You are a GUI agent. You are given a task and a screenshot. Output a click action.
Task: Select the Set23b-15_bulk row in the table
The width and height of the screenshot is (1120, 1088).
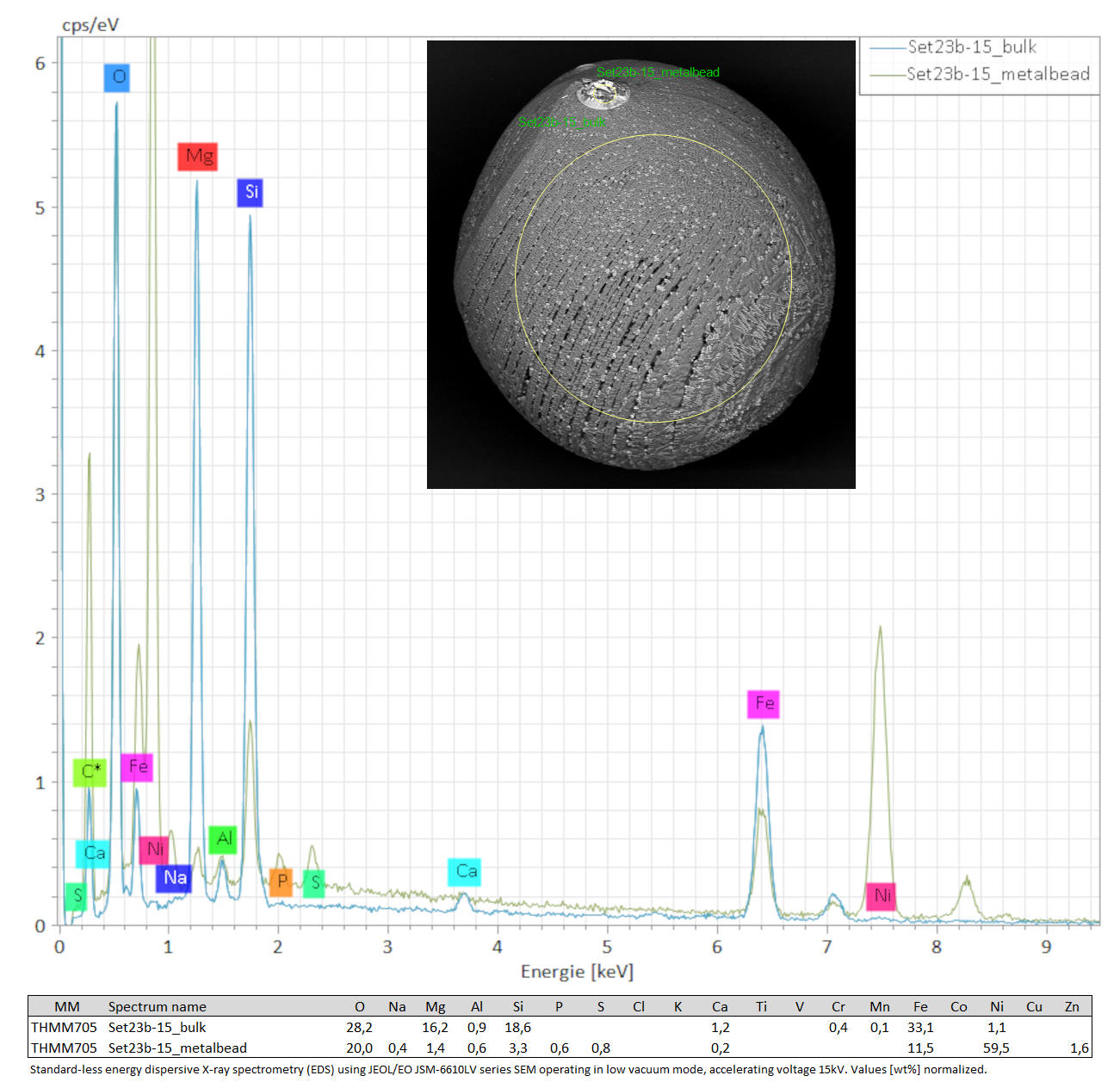(157, 1027)
